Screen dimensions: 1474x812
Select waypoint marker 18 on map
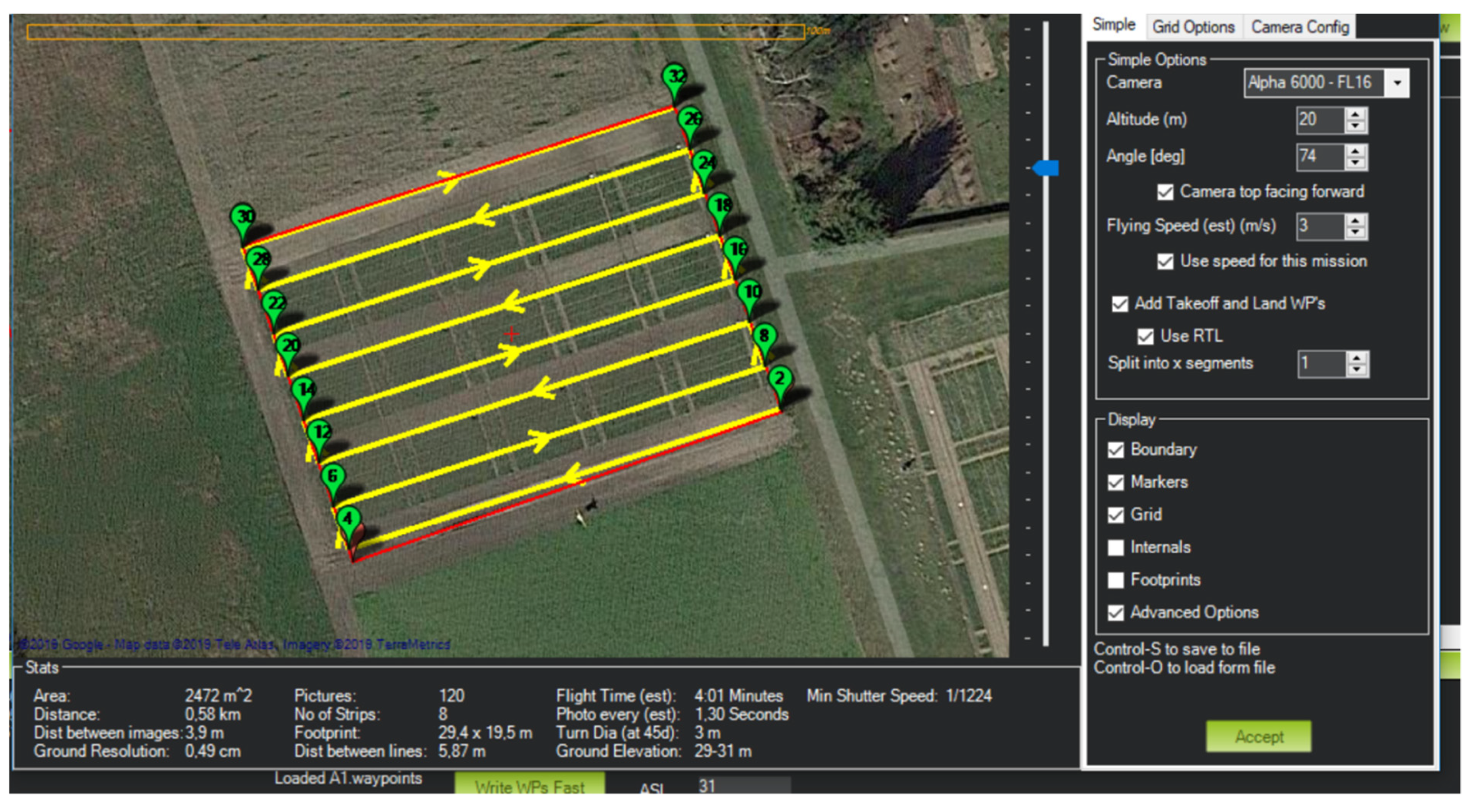point(720,206)
